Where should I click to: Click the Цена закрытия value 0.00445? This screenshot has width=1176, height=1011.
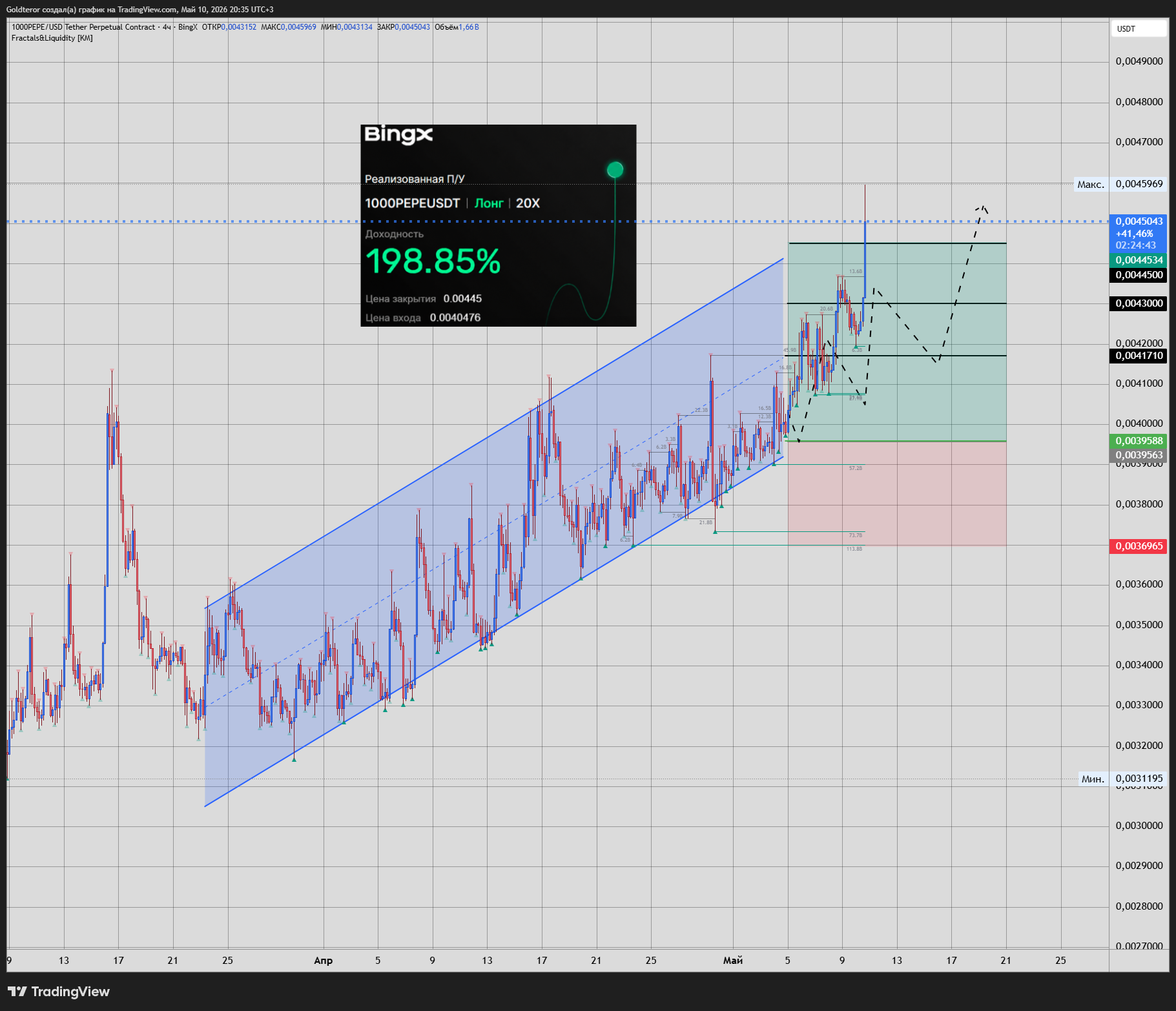[x=462, y=299]
